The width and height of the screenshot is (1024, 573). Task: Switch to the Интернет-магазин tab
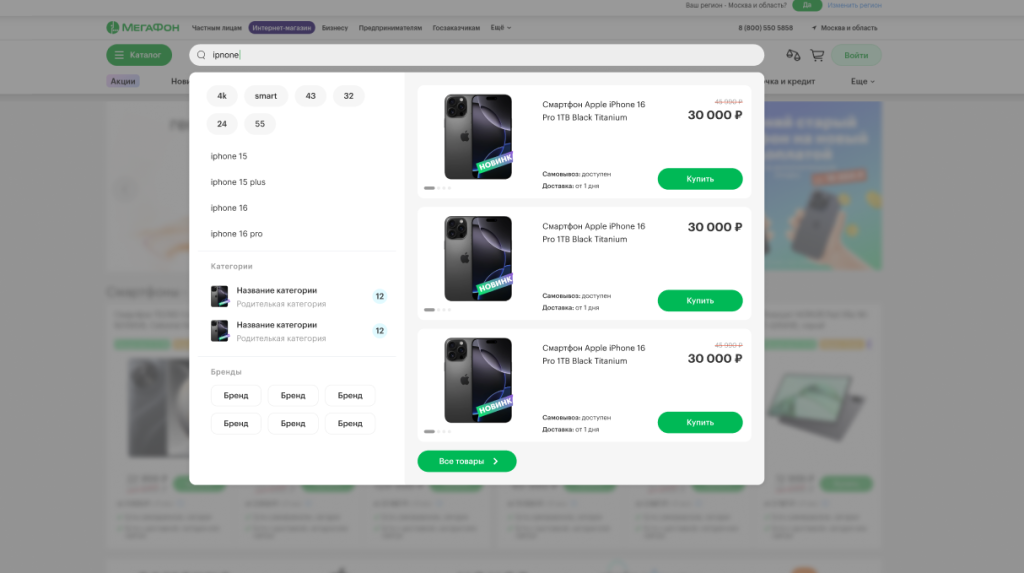pos(281,28)
